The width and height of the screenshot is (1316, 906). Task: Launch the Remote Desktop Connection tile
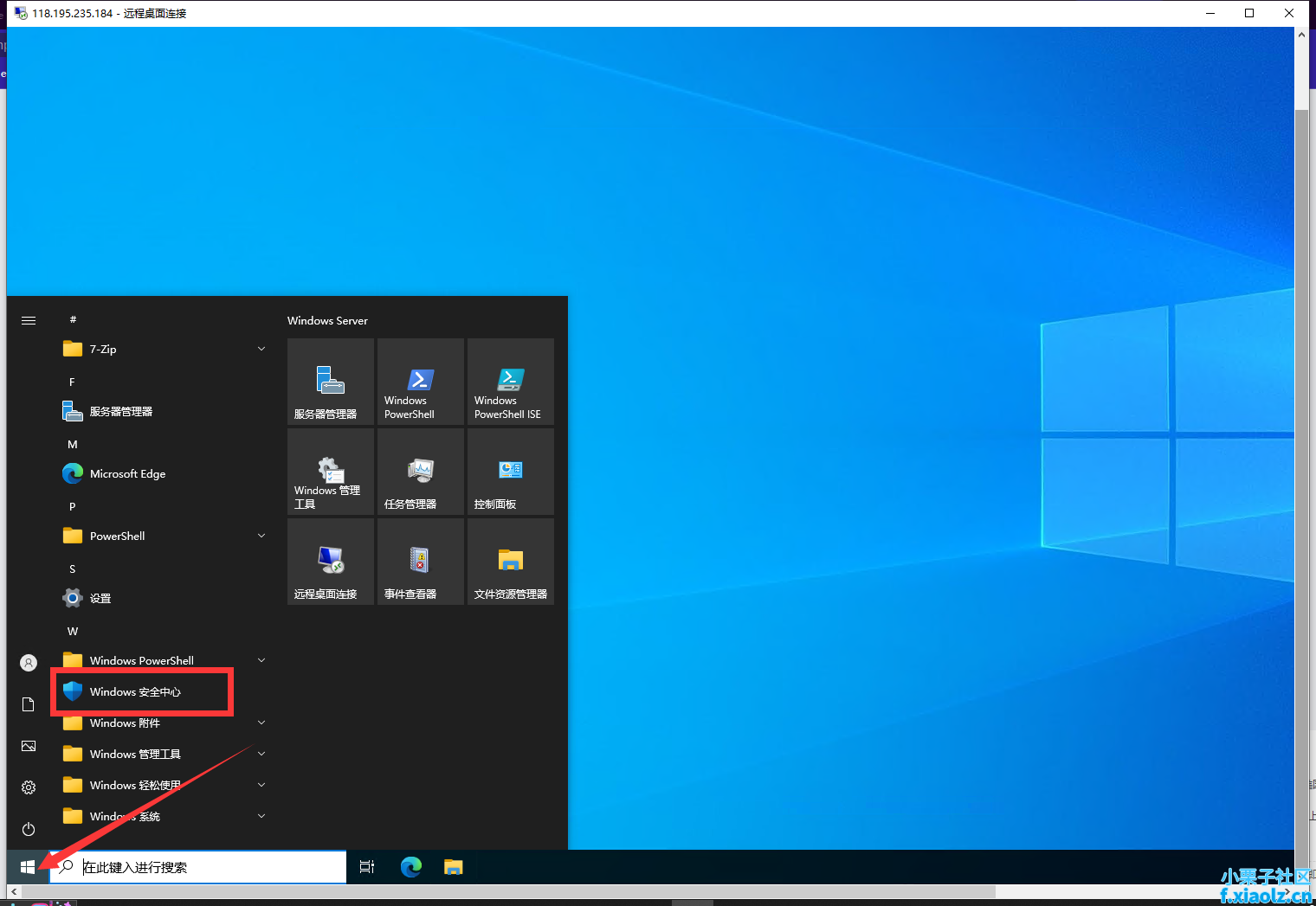click(330, 562)
